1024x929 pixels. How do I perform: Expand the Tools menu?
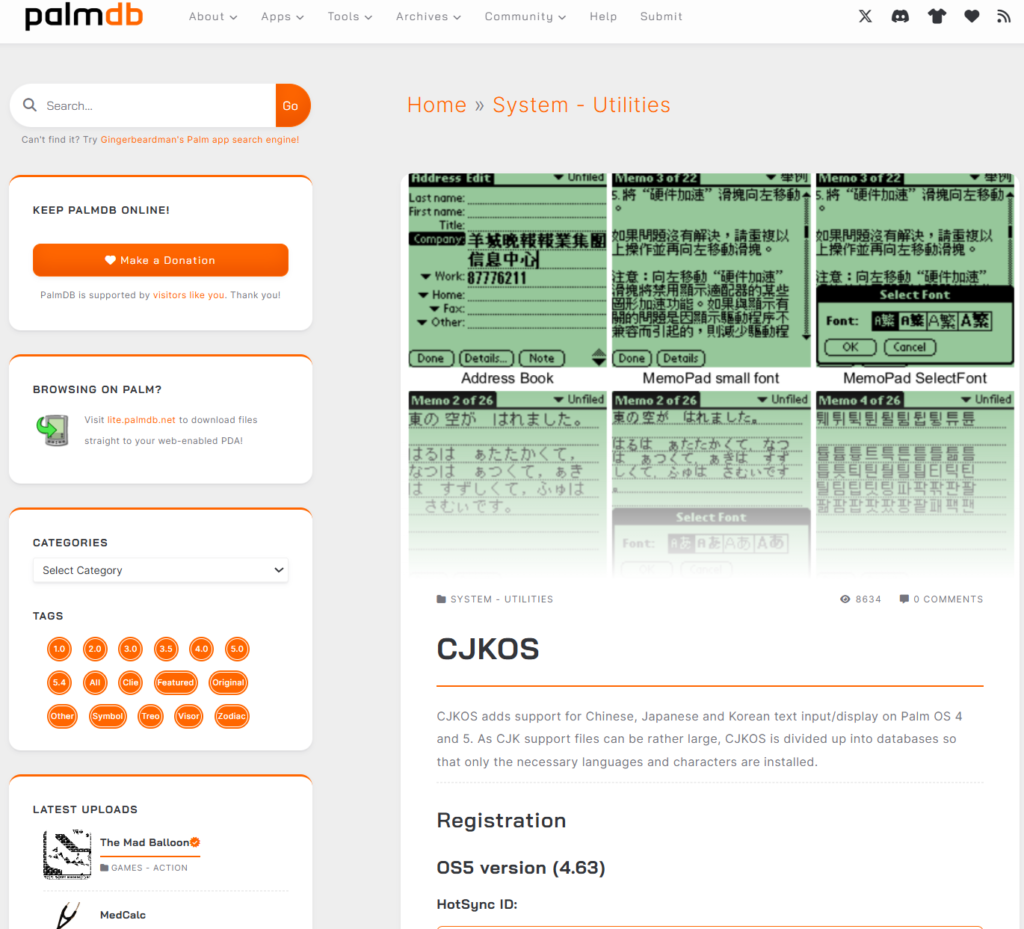349,16
